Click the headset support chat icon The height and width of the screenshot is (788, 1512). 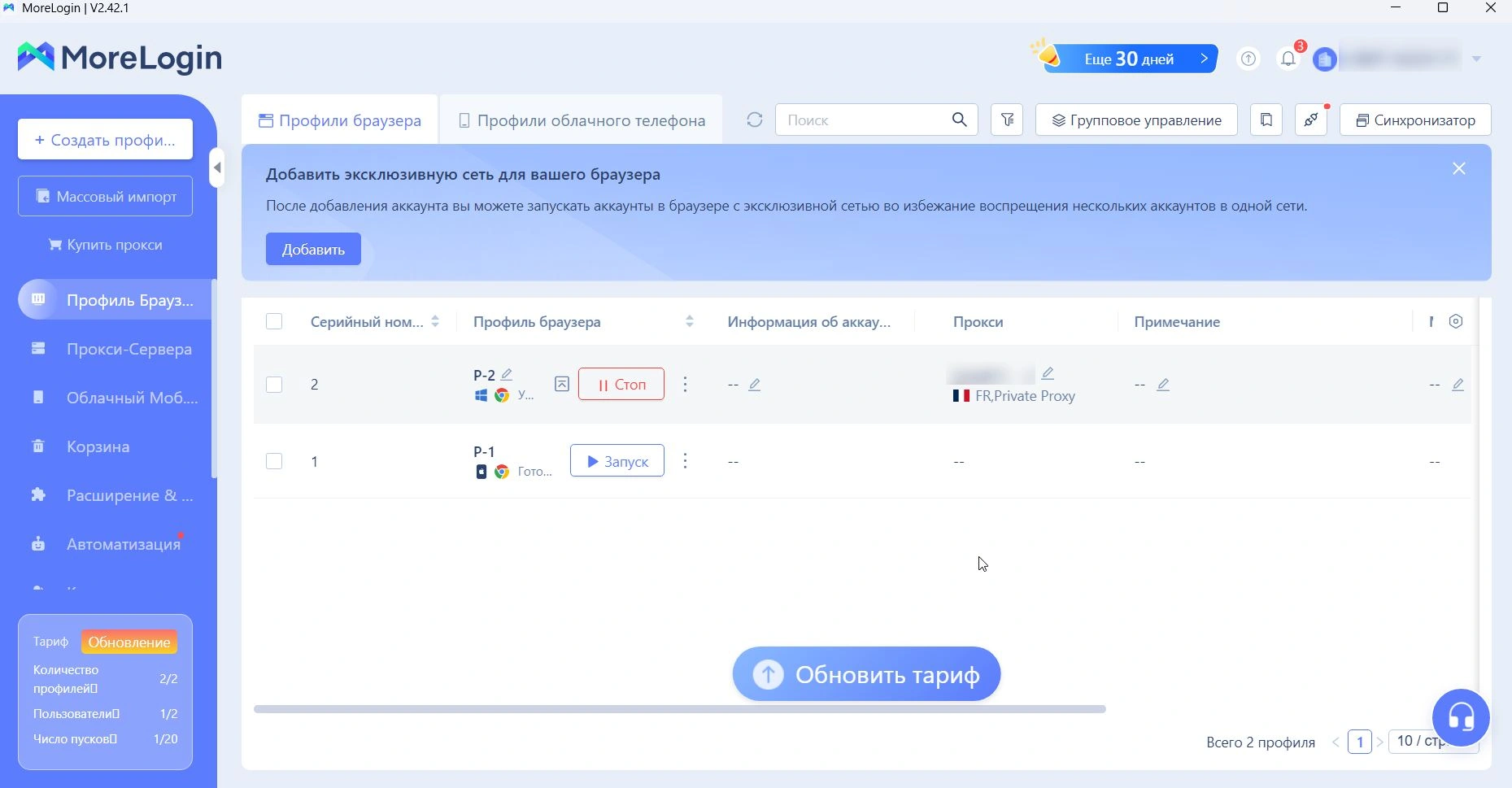(1461, 717)
